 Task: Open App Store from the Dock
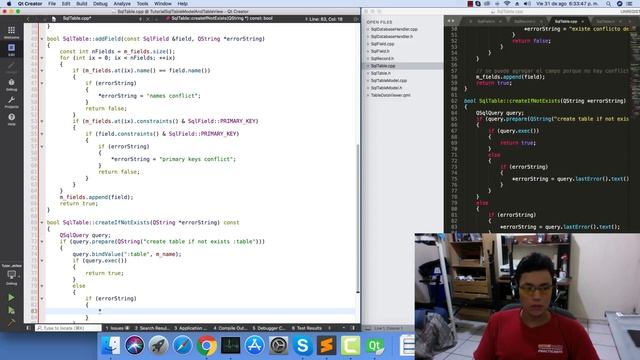coord(255,345)
